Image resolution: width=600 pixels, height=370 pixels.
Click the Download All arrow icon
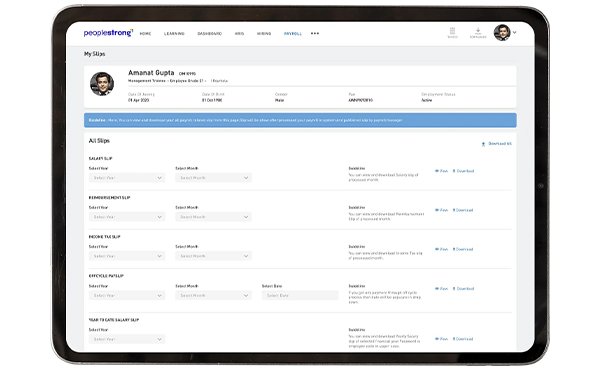click(483, 144)
